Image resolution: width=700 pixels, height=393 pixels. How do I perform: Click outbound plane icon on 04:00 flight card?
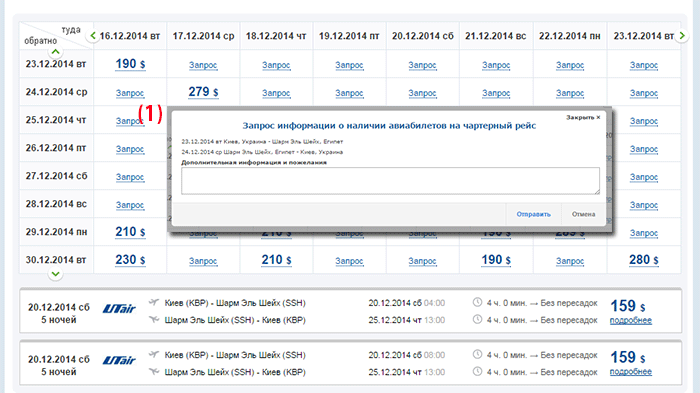154,302
